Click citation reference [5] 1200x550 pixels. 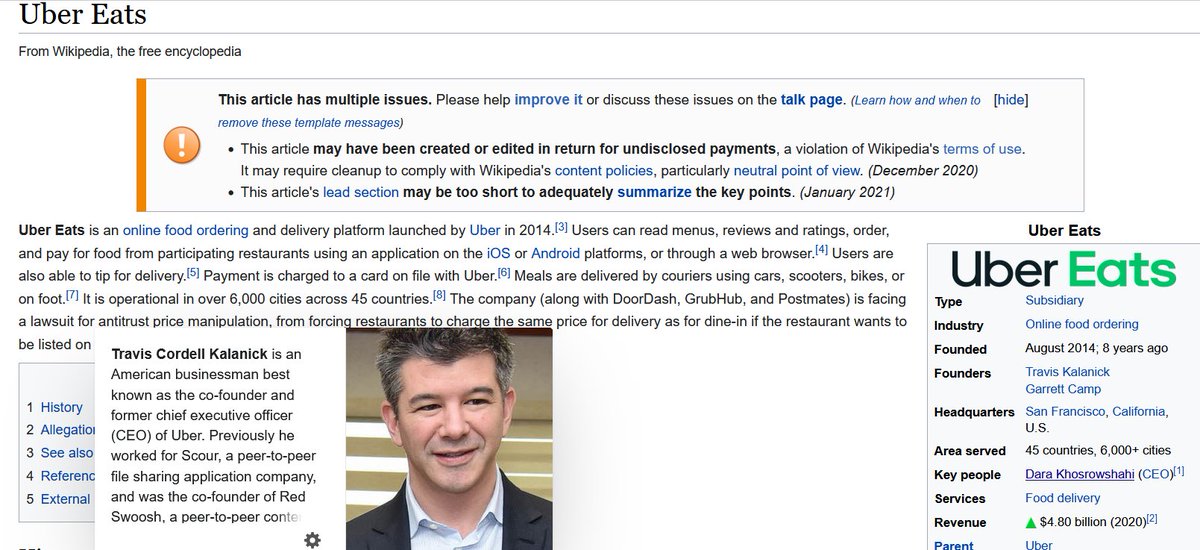[193, 272]
